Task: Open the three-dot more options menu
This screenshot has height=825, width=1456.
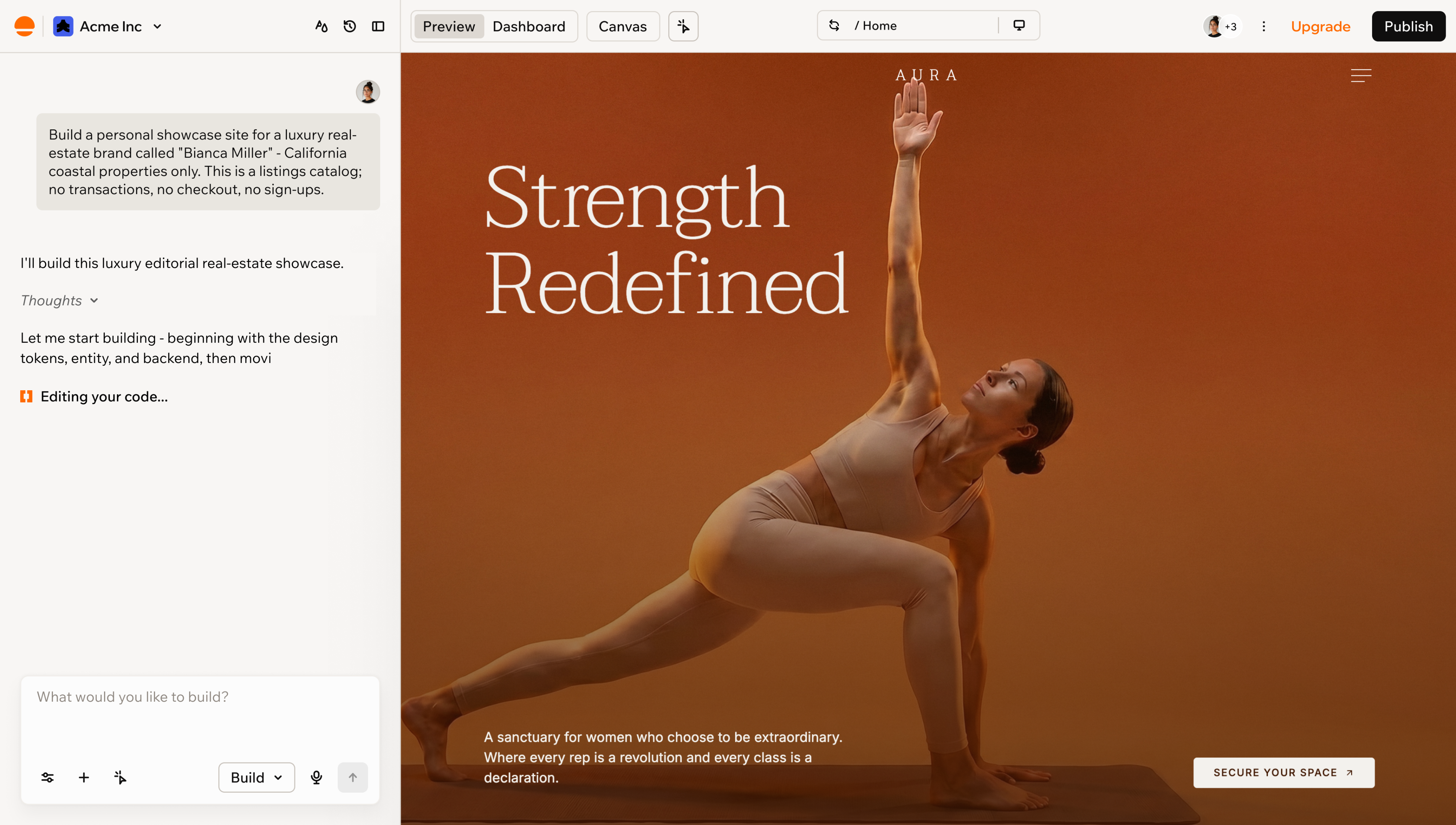Action: coord(1263,26)
